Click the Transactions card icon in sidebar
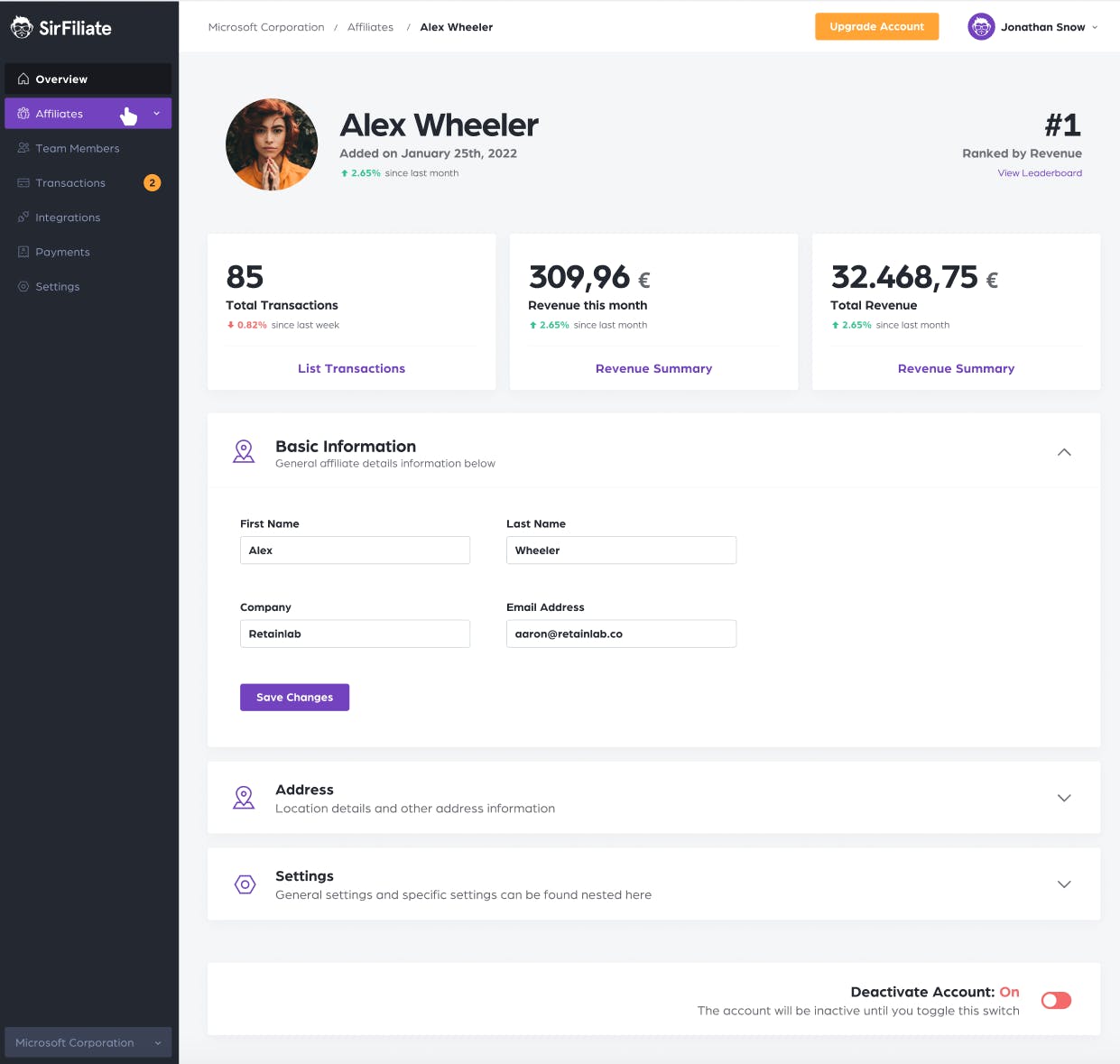 pyautogui.click(x=23, y=183)
